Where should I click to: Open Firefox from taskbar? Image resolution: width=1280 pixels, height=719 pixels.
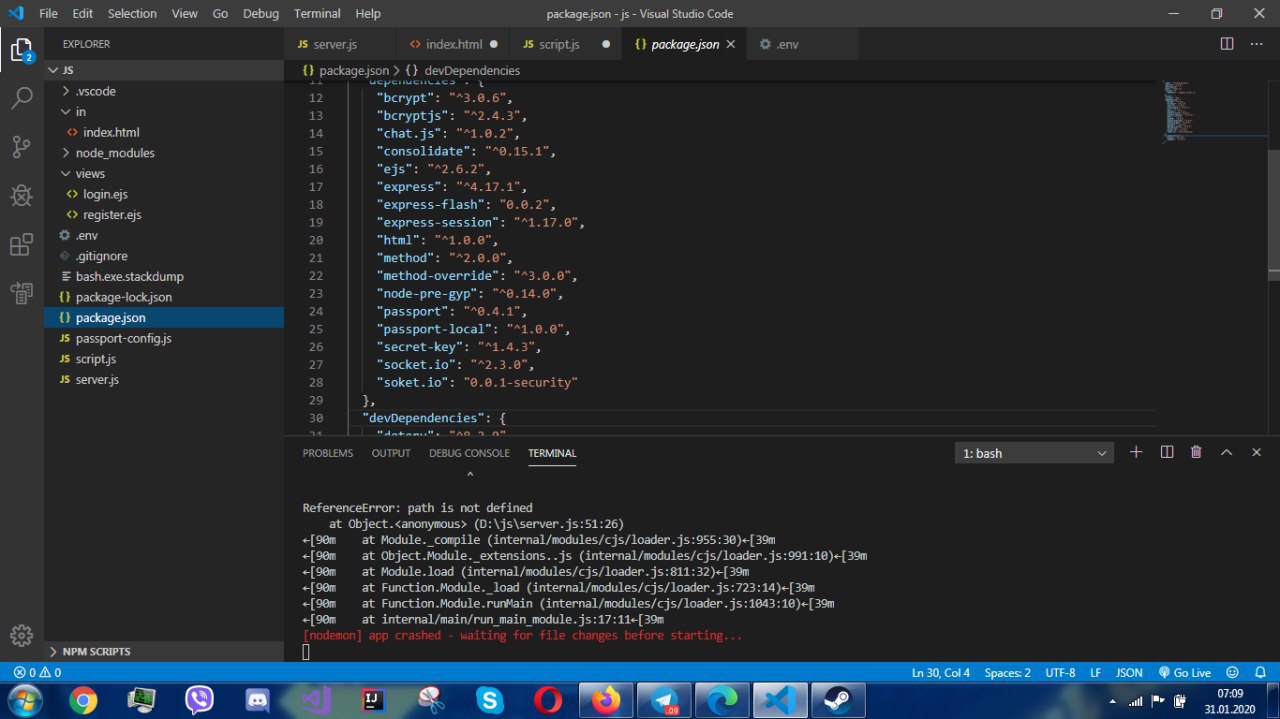(606, 700)
